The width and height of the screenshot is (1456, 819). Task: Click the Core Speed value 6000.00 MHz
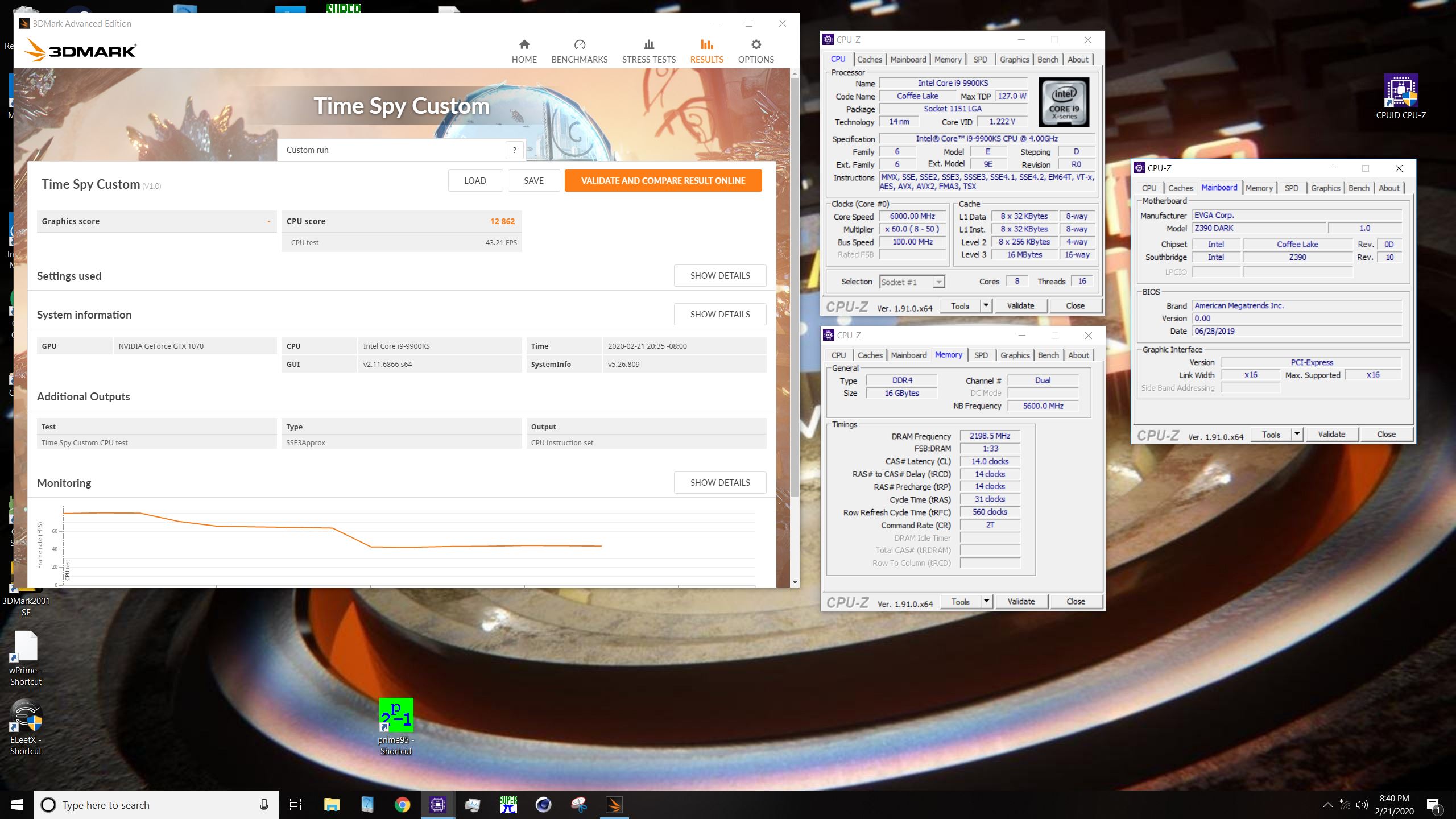pyautogui.click(x=912, y=216)
